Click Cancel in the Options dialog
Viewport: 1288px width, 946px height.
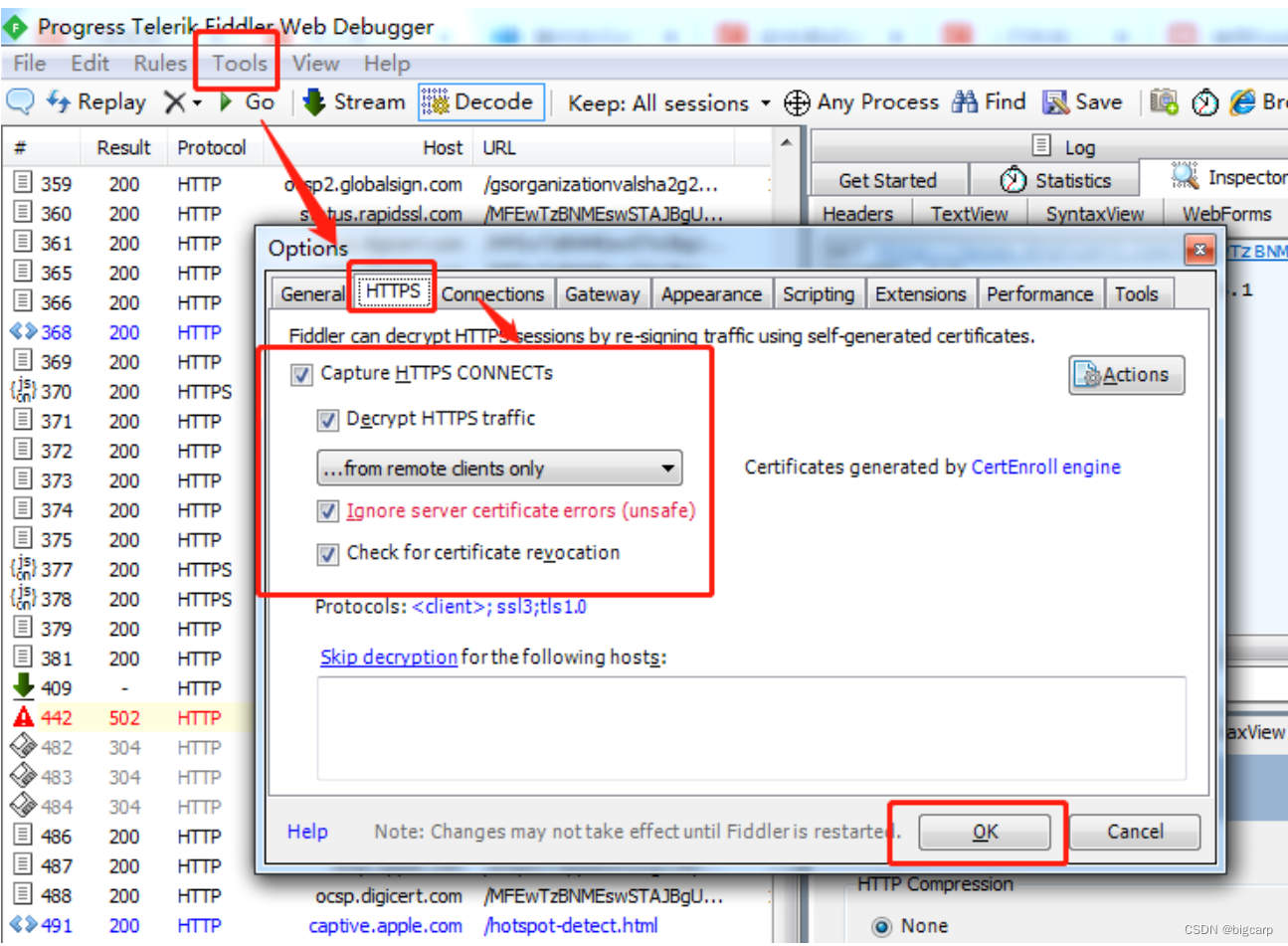point(1135,832)
